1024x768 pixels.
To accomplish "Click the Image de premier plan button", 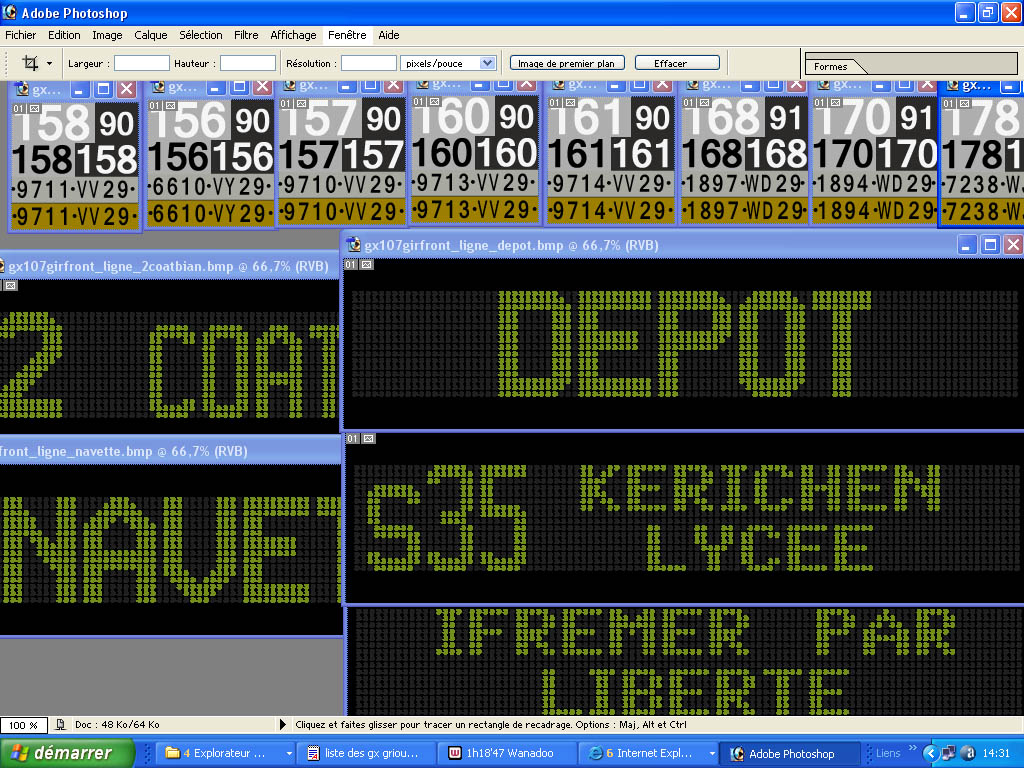I will coord(567,63).
